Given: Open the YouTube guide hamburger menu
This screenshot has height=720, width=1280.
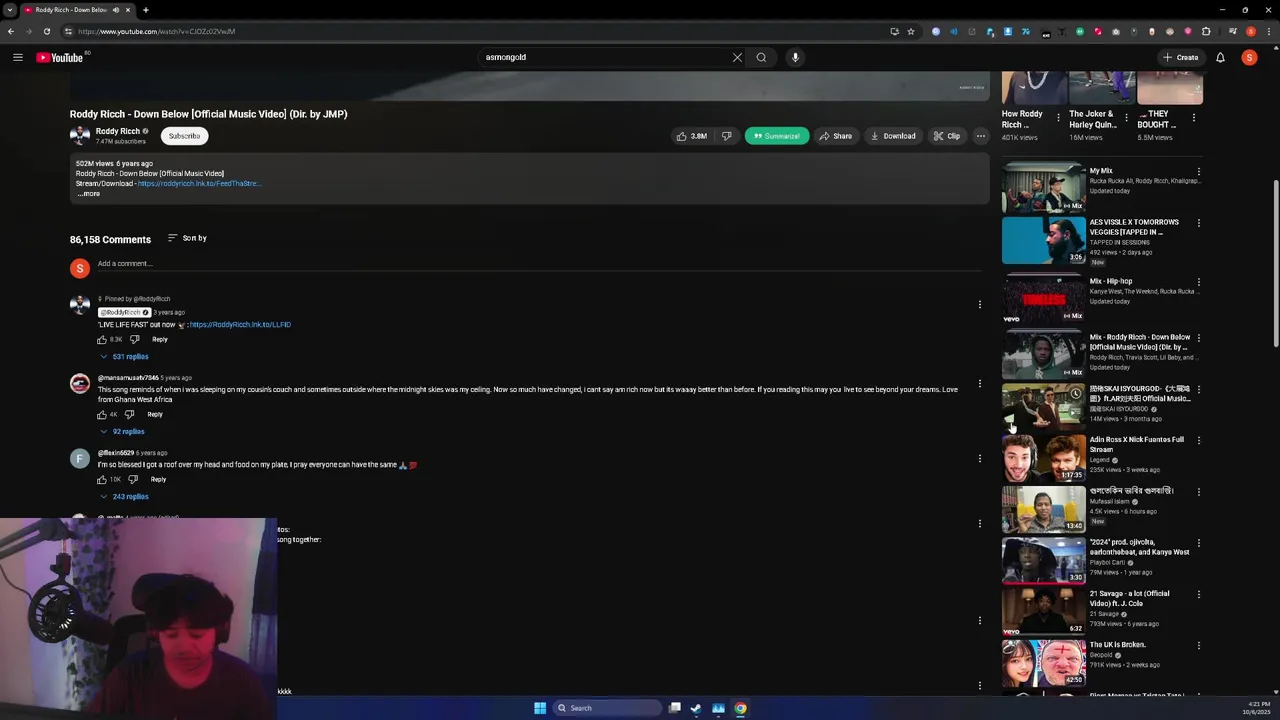Looking at the screenshot, I should point(18,57).
